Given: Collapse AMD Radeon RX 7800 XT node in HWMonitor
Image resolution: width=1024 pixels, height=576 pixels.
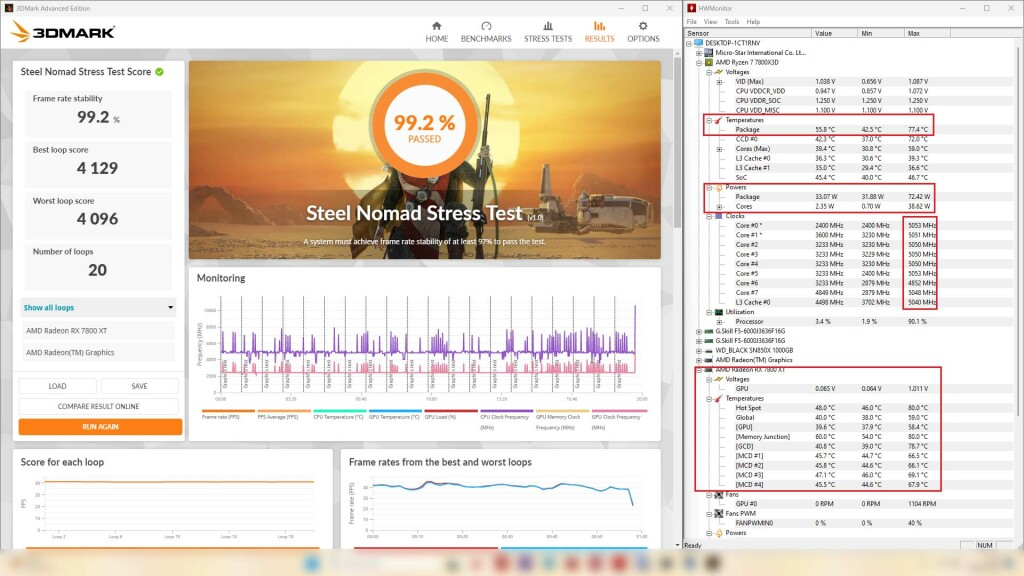Looking at the screenshot, I should [x=699, y=370].
